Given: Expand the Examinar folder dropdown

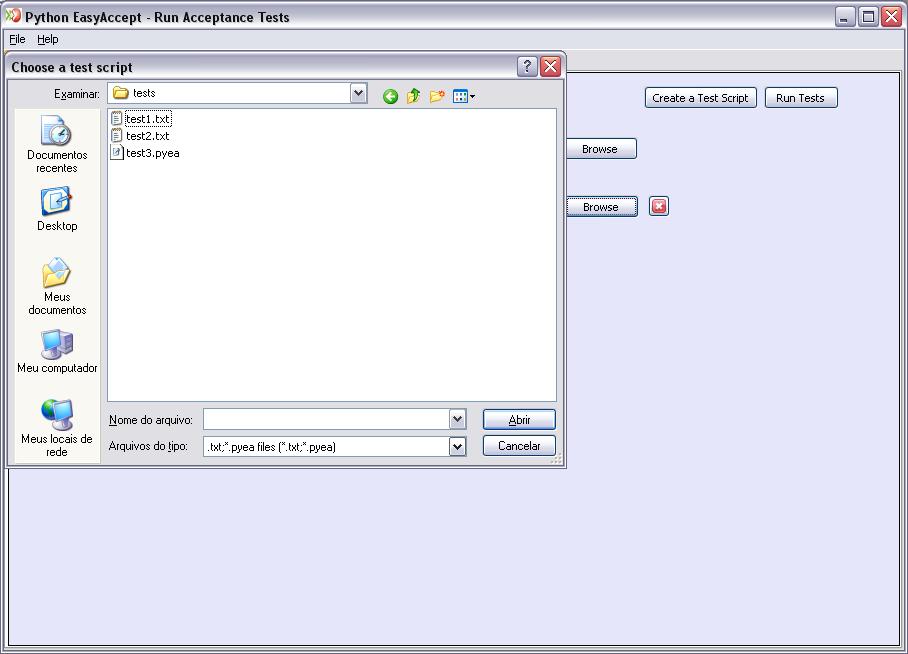Looking at the screenshot, I should [x=358, y=93].
